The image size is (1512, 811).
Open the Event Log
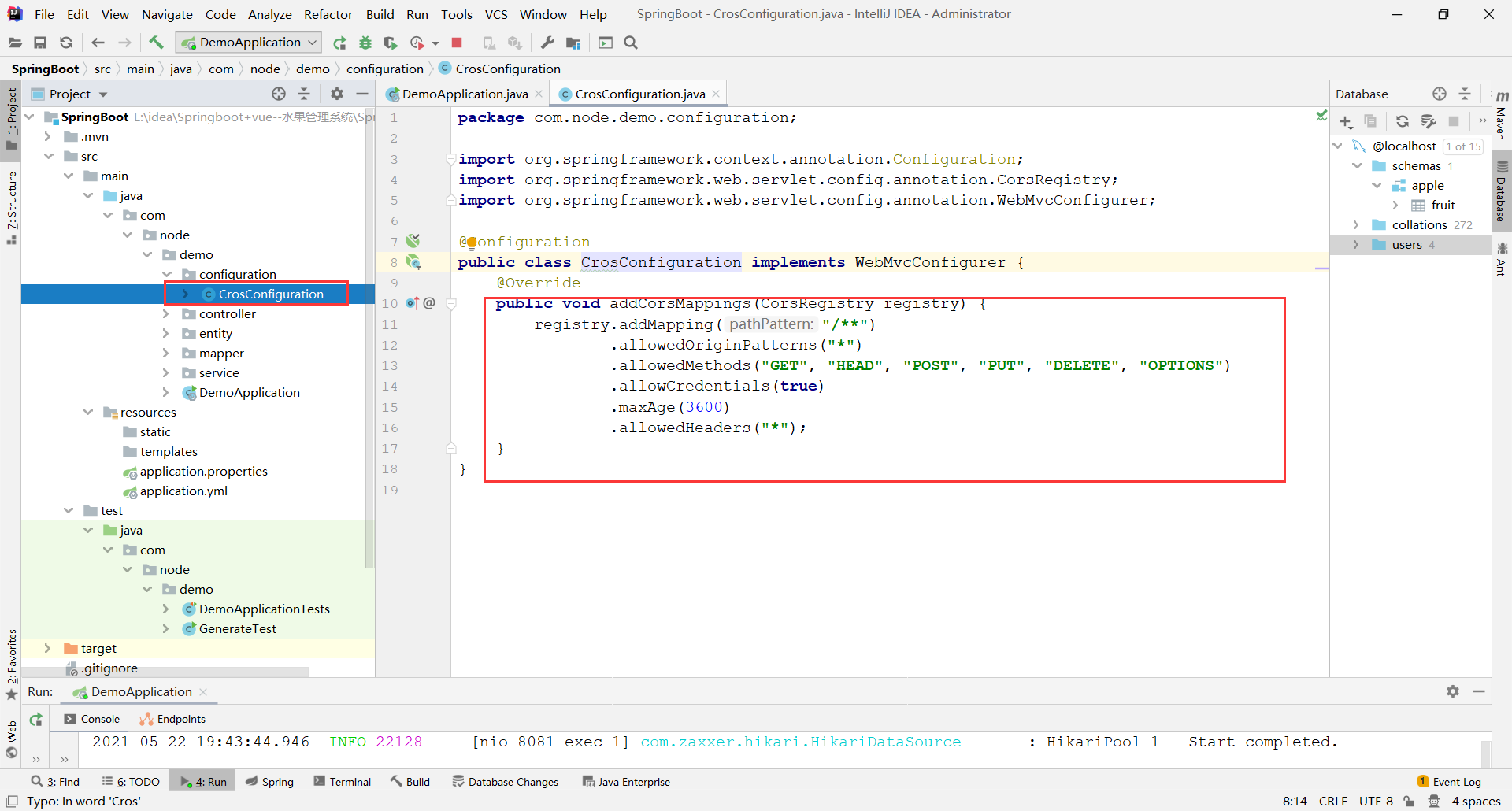1456,781
